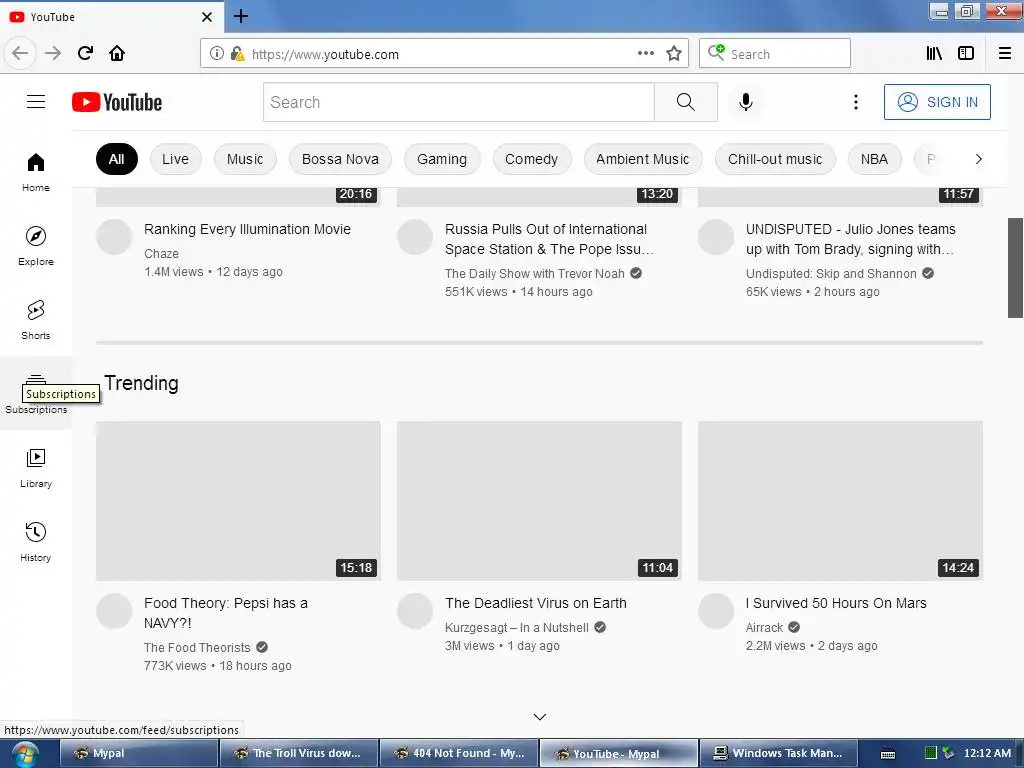Open Explore in the sidebar
1024x768 pixels.
point(36,246)
